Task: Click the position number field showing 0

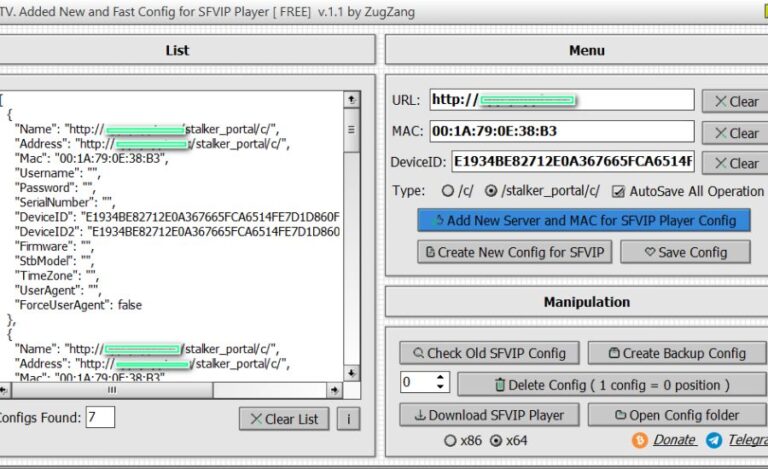Action: point(417,382)
